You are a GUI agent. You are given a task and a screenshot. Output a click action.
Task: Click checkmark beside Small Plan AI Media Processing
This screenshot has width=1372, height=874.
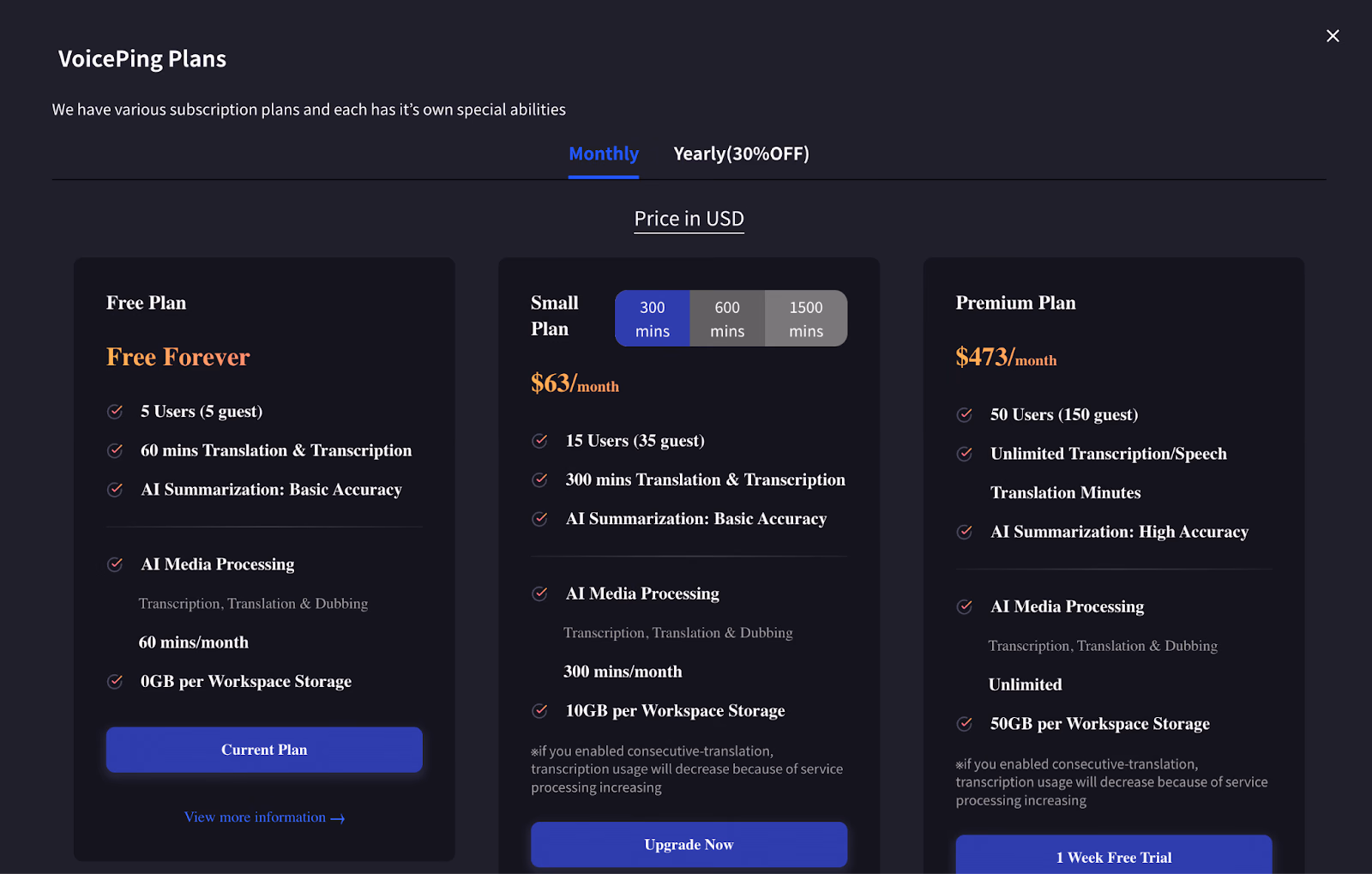540,594
